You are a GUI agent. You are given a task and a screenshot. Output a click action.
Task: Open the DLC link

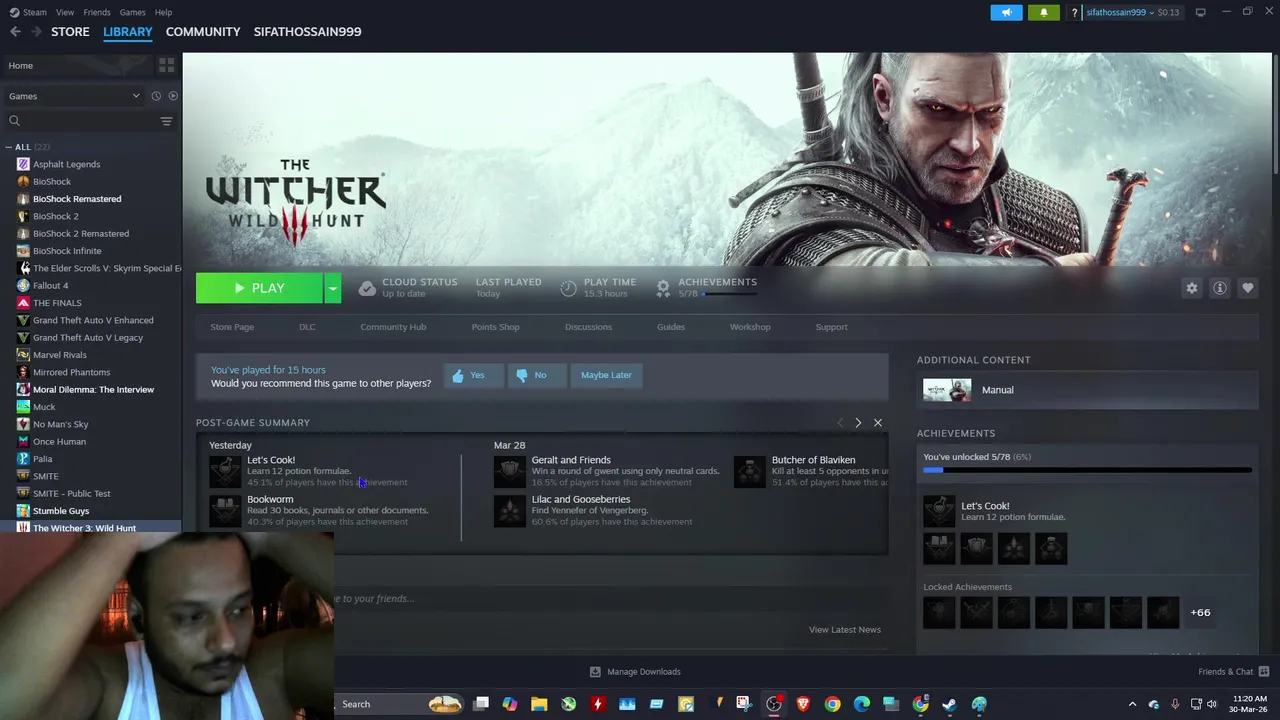tap(307, 327)
